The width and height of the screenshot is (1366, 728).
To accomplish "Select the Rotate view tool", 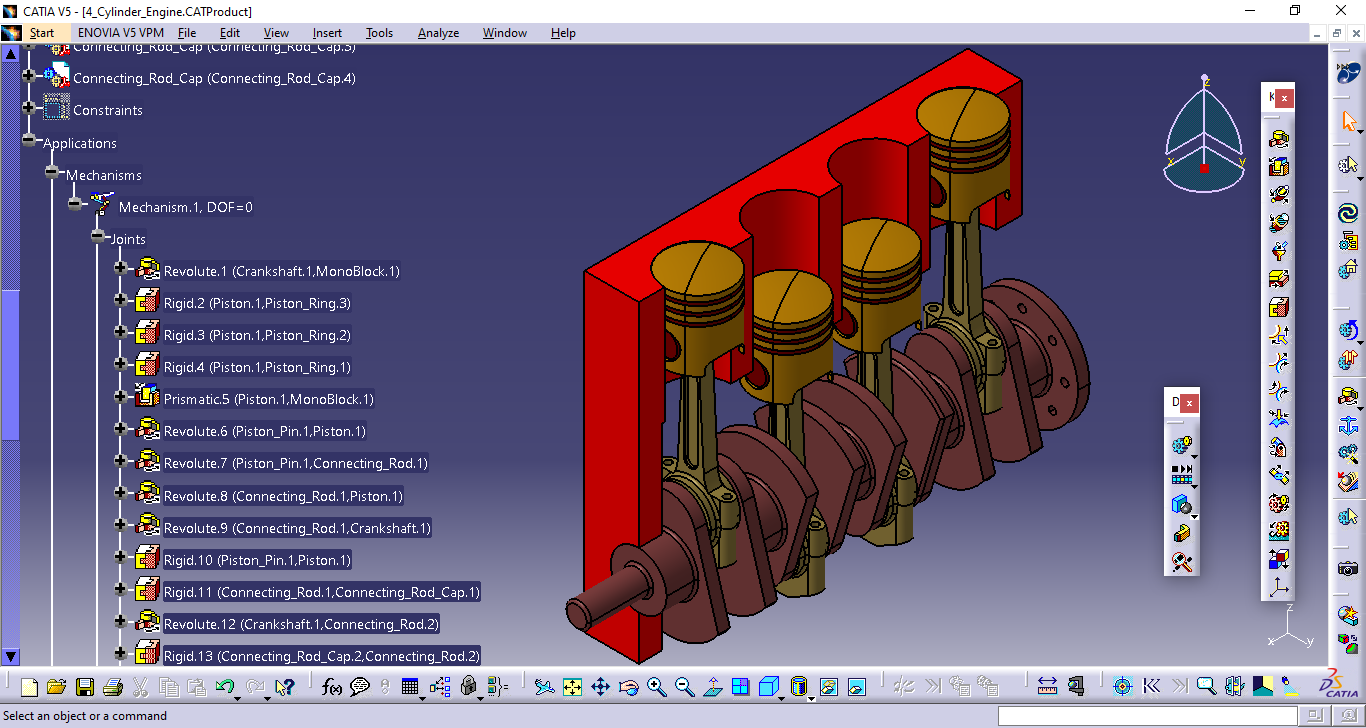I will (x=628, y=687).
